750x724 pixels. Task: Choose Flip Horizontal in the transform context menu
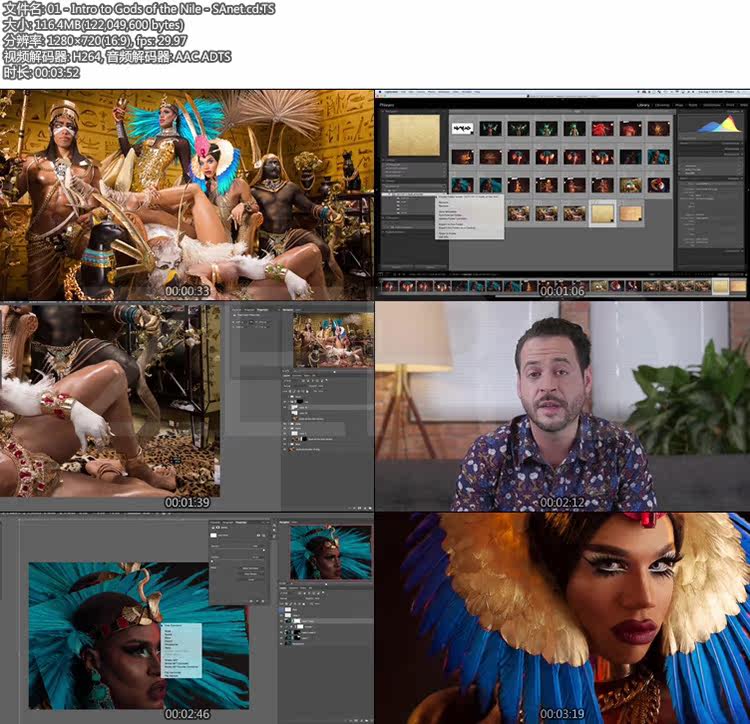tap(173, 672)
